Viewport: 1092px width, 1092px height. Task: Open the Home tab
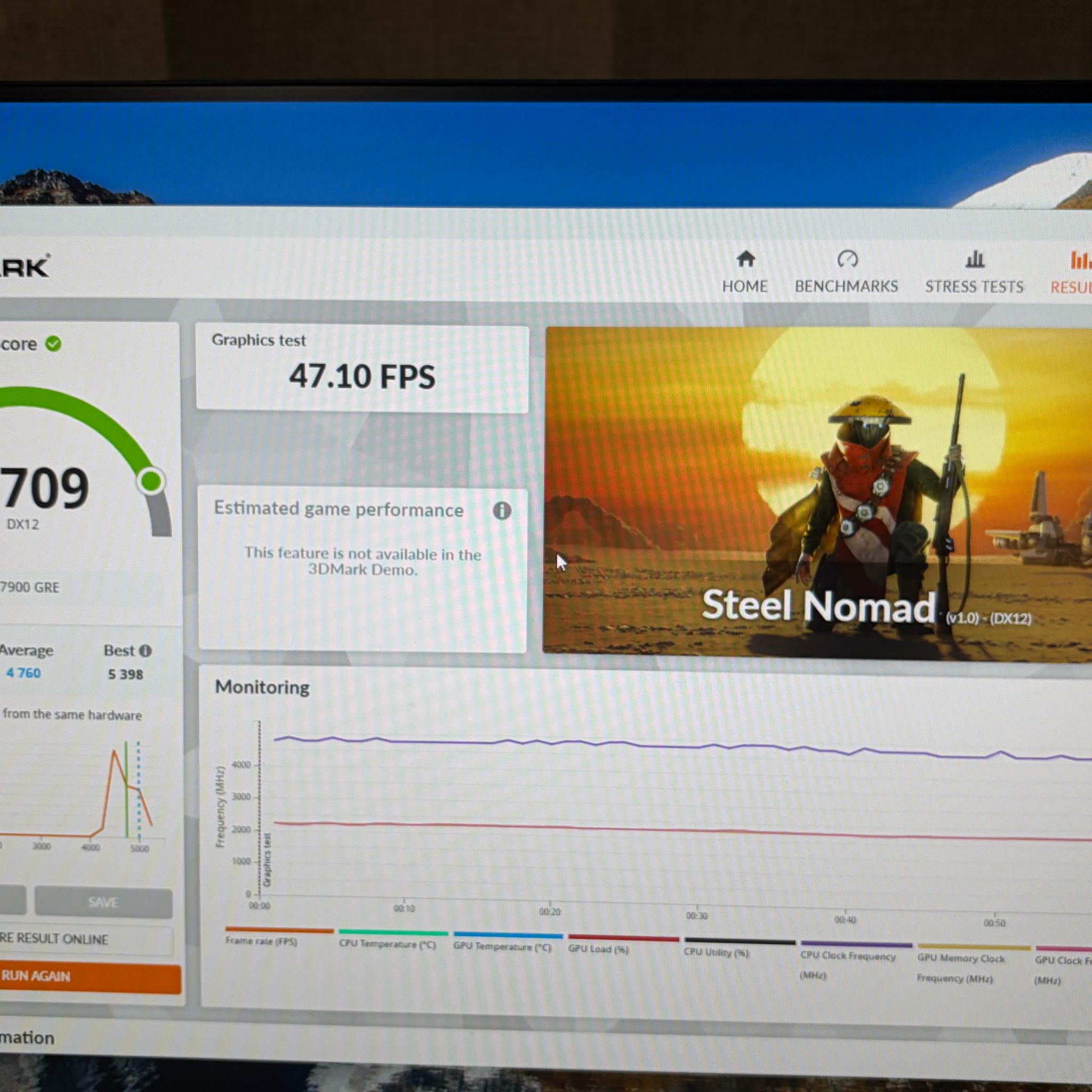[x=744, y=272]
